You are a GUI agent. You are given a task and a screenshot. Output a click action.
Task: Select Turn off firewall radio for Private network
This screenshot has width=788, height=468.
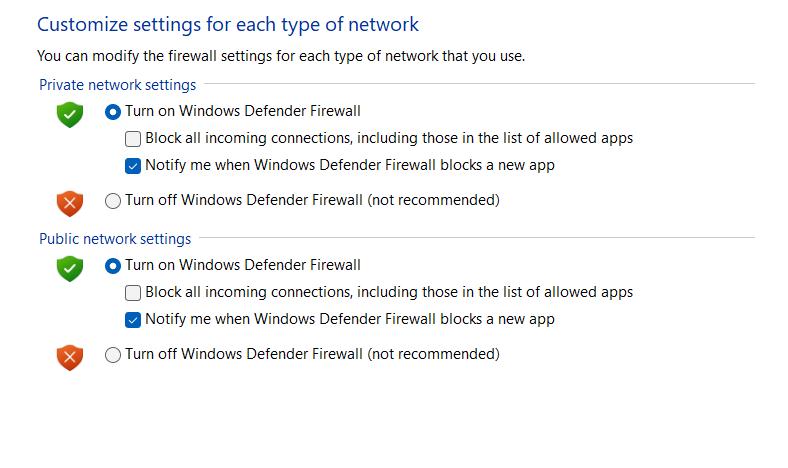[113, 201]
